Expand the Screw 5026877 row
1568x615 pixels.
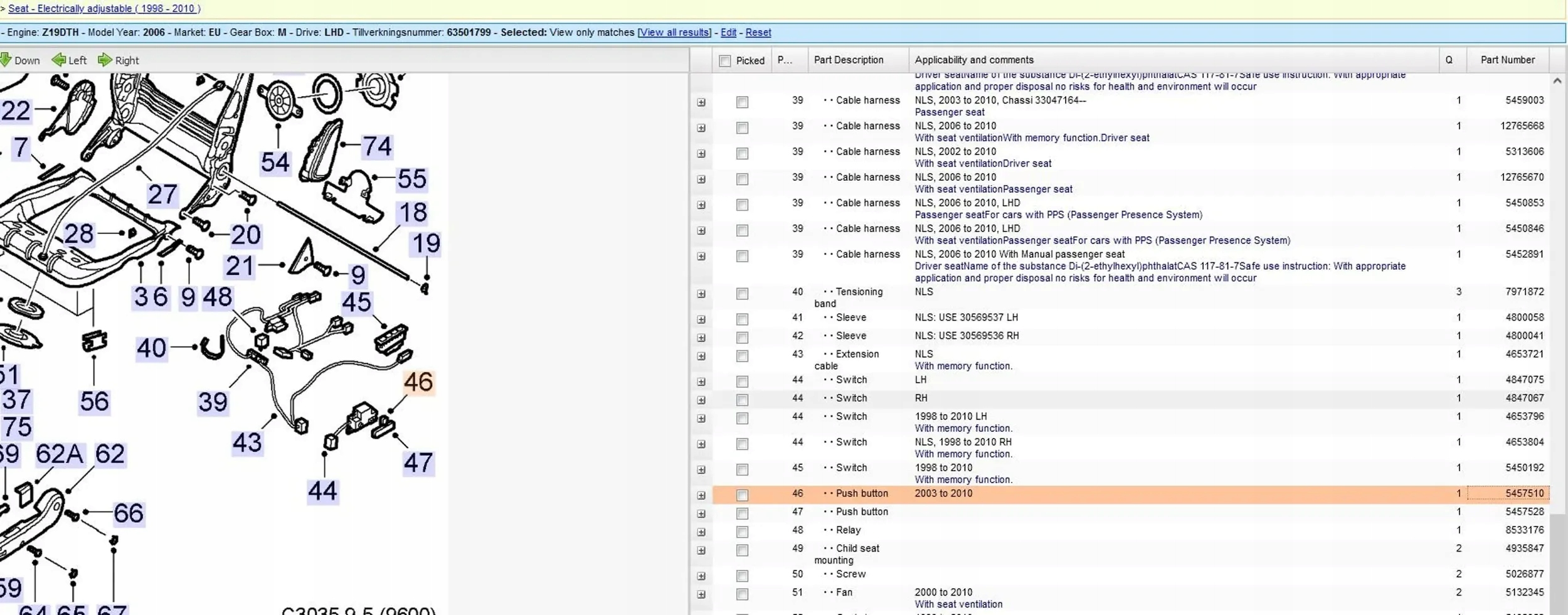tap(701, 575)
